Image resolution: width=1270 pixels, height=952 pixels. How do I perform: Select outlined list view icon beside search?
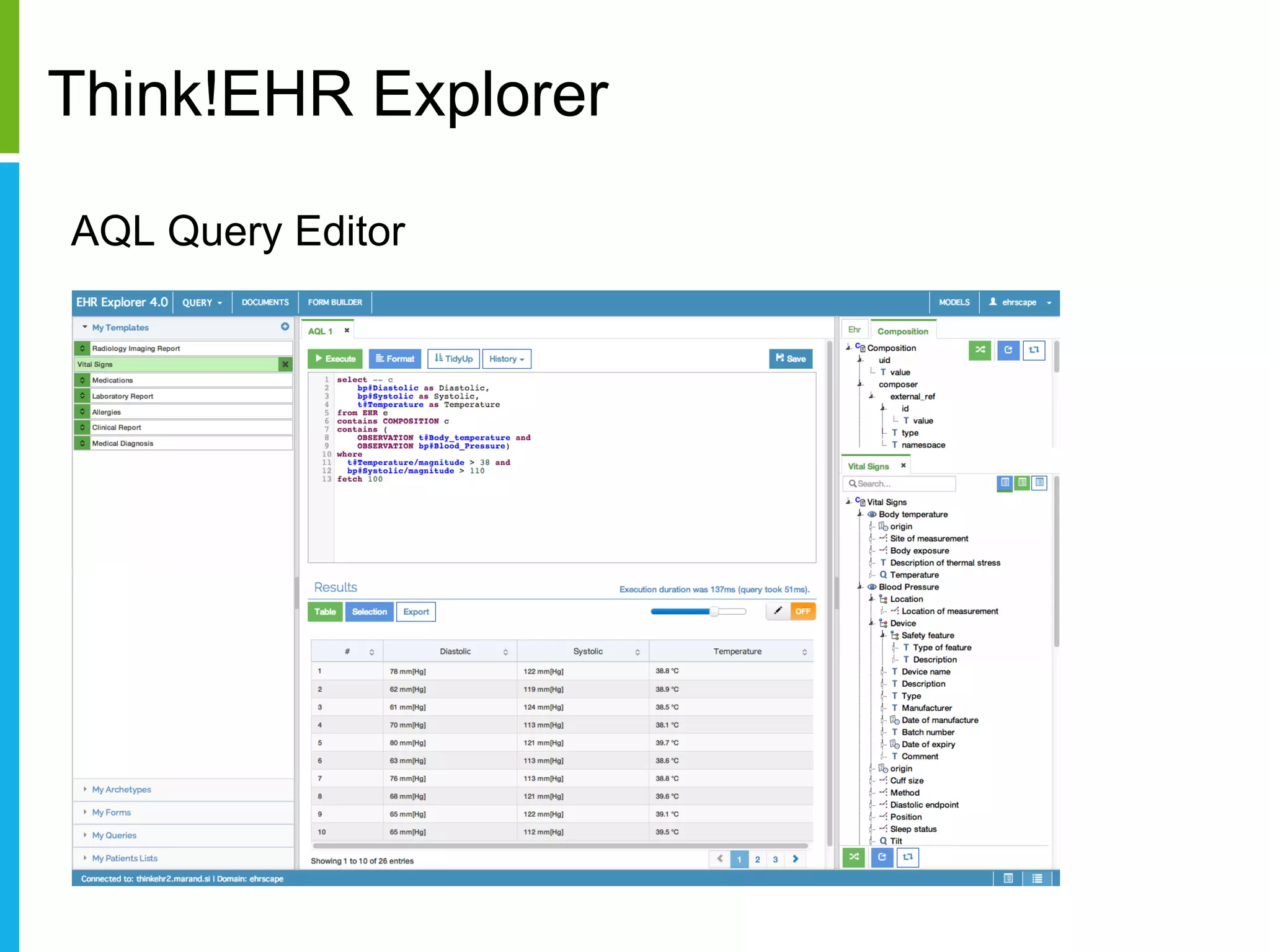pyautogui.click(x=1039, y=483)
